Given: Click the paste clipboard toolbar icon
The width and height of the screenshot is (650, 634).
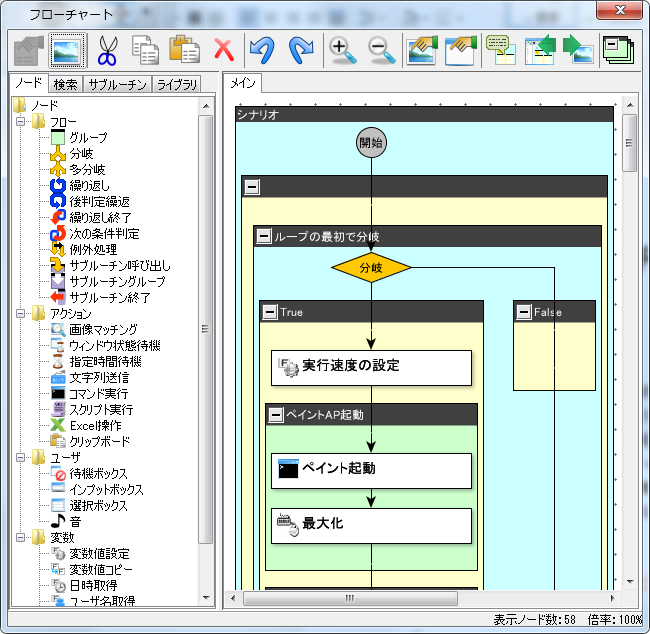Looking at the screenshot, I should (184, 49).
